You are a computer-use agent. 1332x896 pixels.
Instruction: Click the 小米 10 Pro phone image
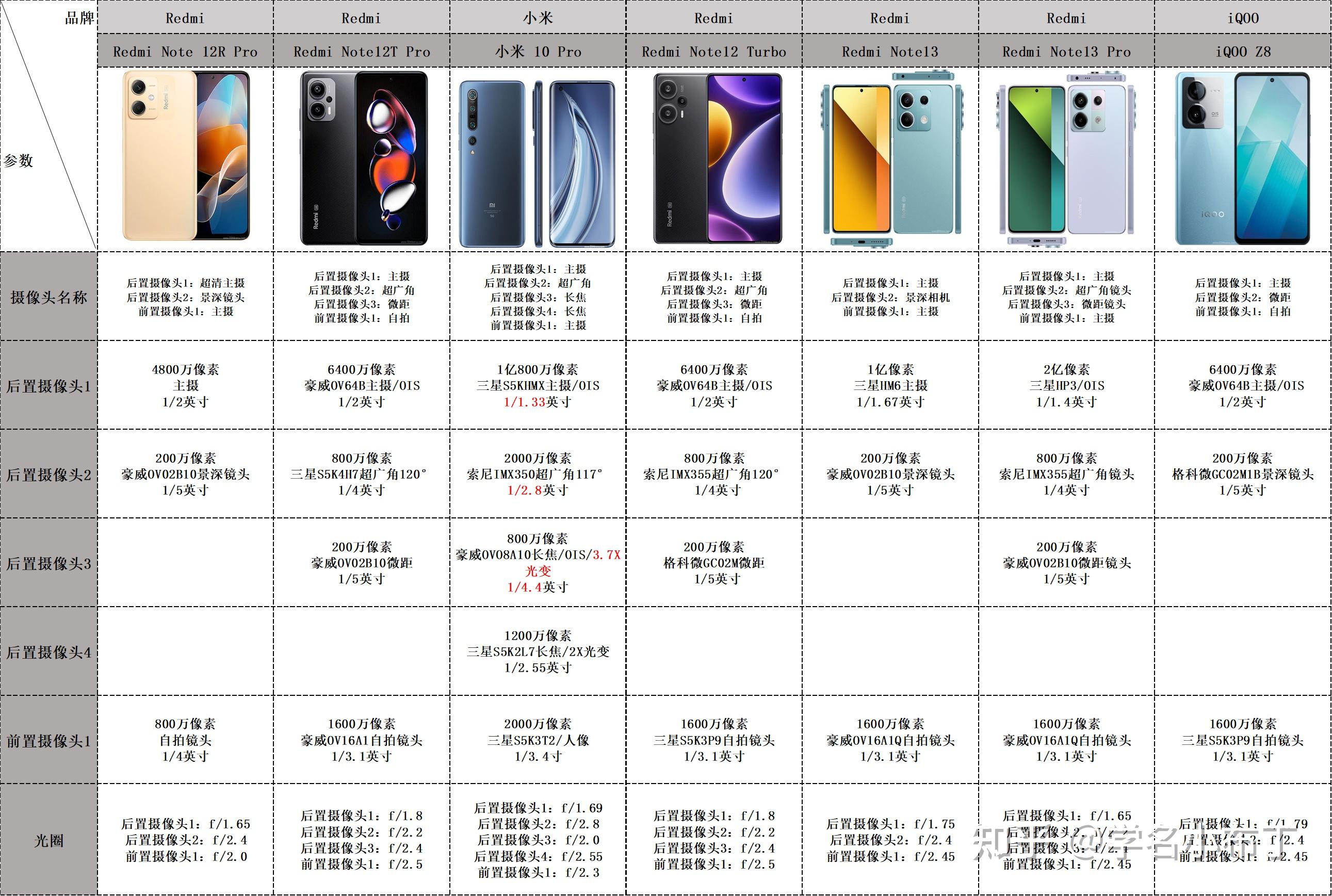tap(538, 164)
